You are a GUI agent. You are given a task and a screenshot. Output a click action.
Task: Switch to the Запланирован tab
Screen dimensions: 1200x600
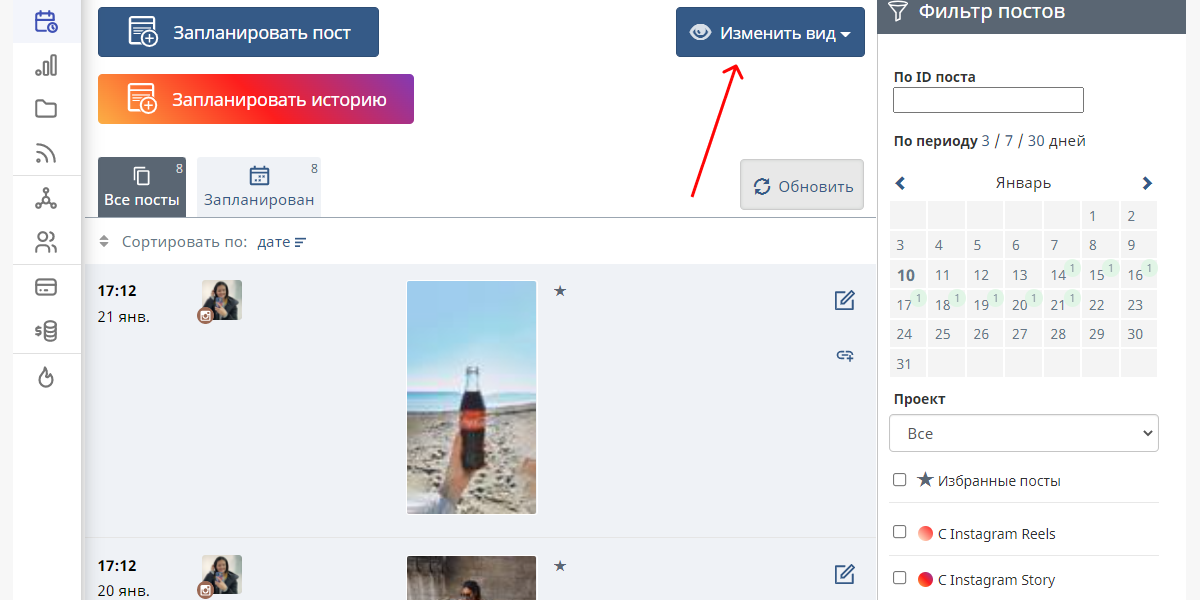coord(259,187)
